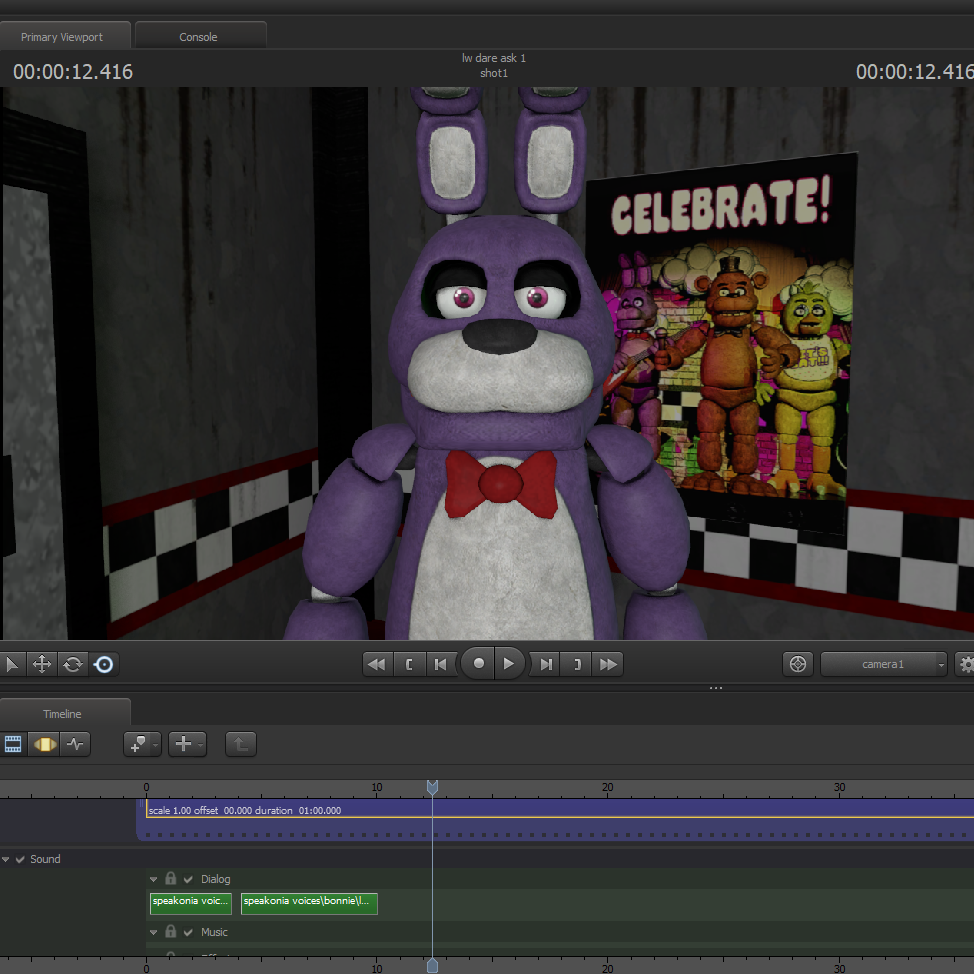Collapse the Sound track group
974x974 pixels.
[x=6, y=859]
